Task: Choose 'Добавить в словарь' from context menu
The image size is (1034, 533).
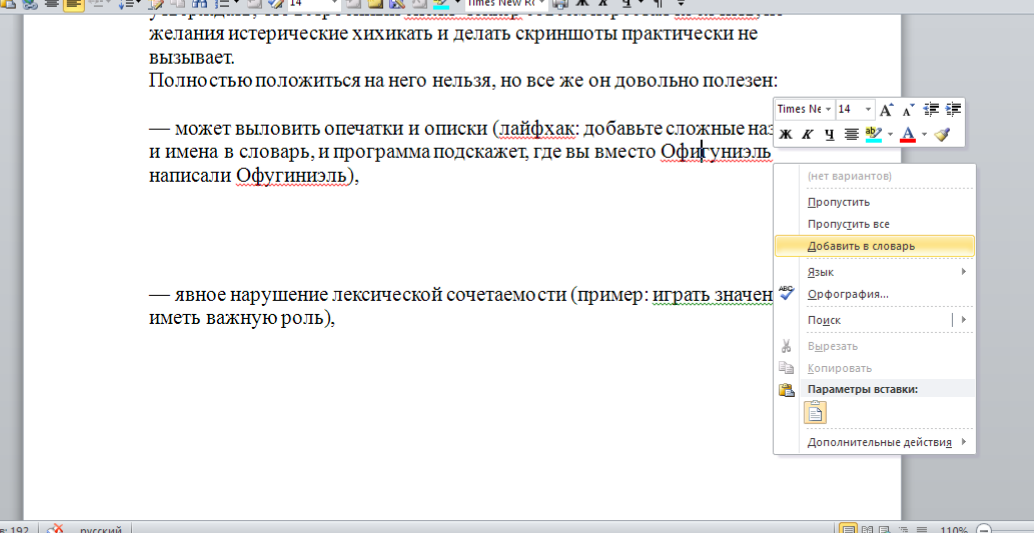Action: [861, 246]
